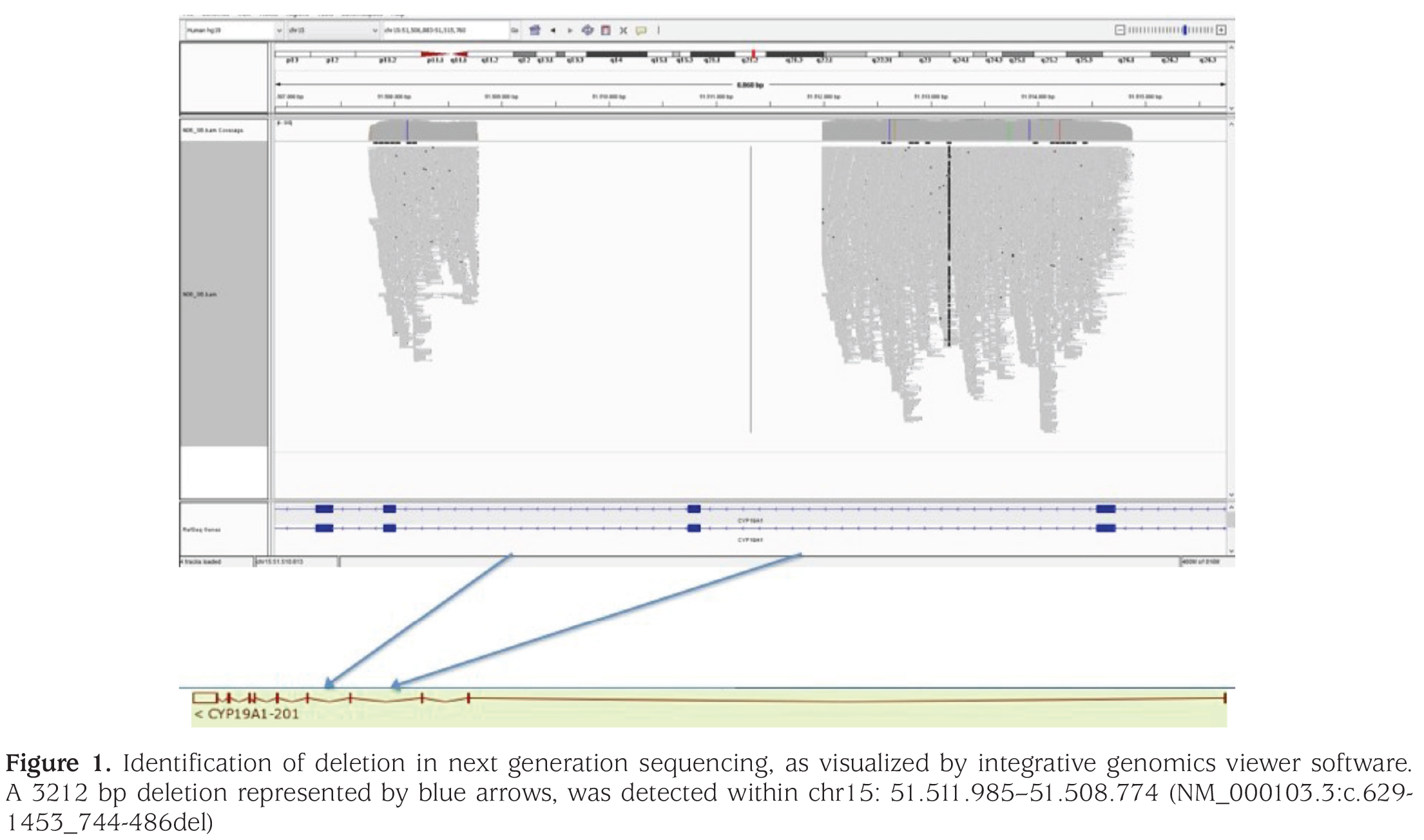The image size is (1424, 840).
Task: Click the zoom in plus button
Action: [x=1221, y=30]
